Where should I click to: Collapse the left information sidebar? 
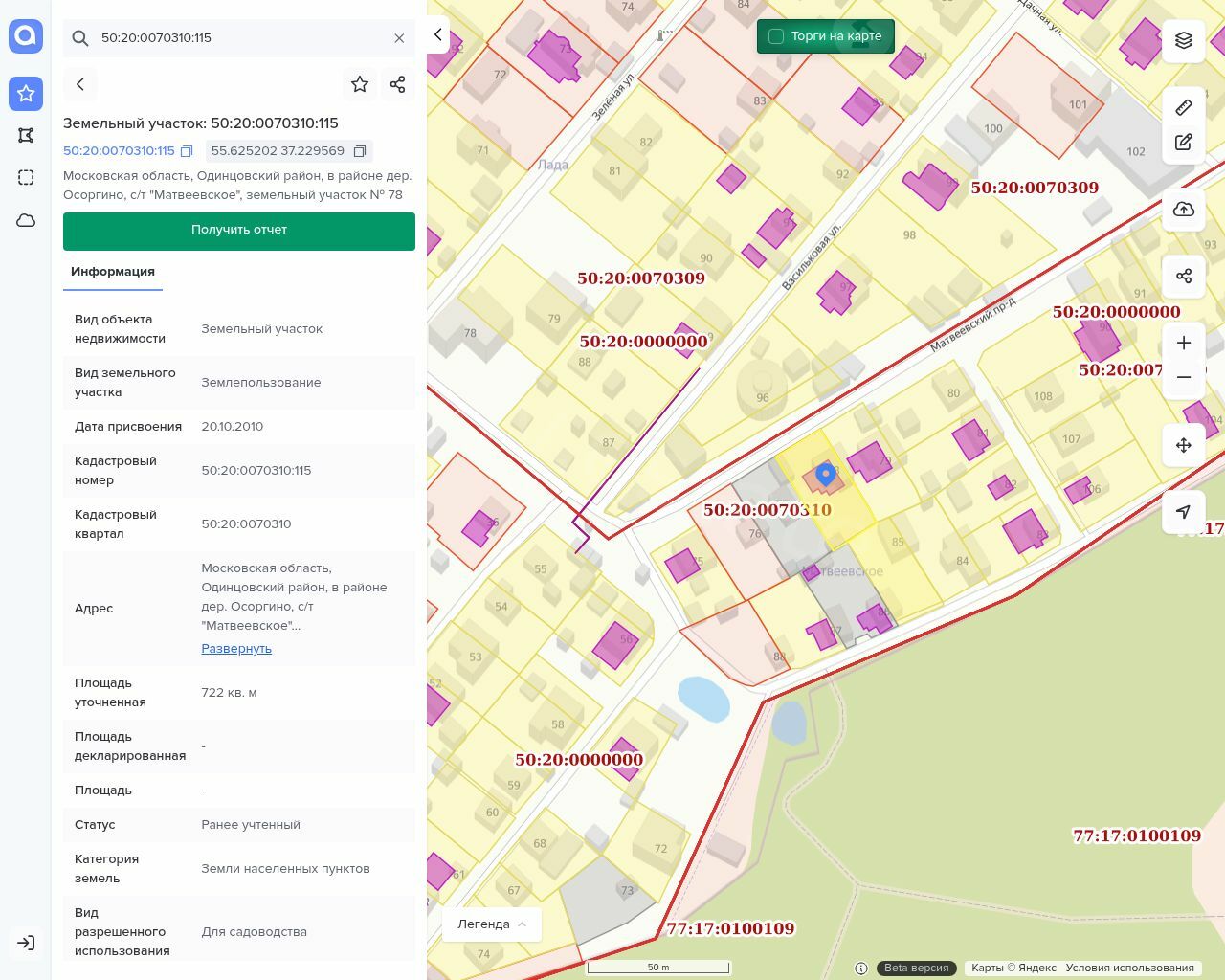point(437,35)
